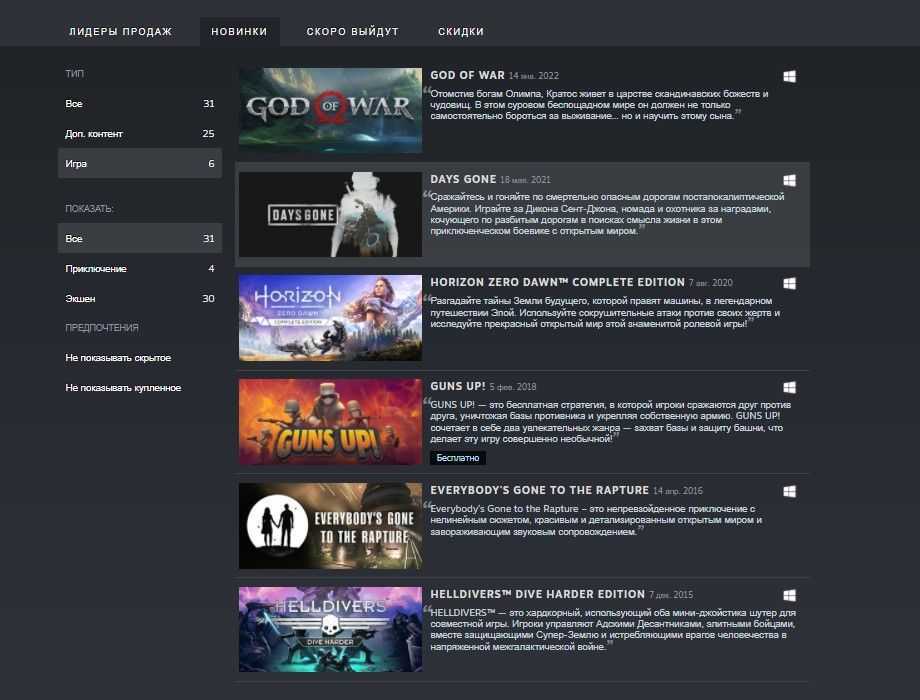Image resolution: width=920 pixels, height=700 pixels.
Task: Click the ТИП section heading
Action: pos(75,74)
